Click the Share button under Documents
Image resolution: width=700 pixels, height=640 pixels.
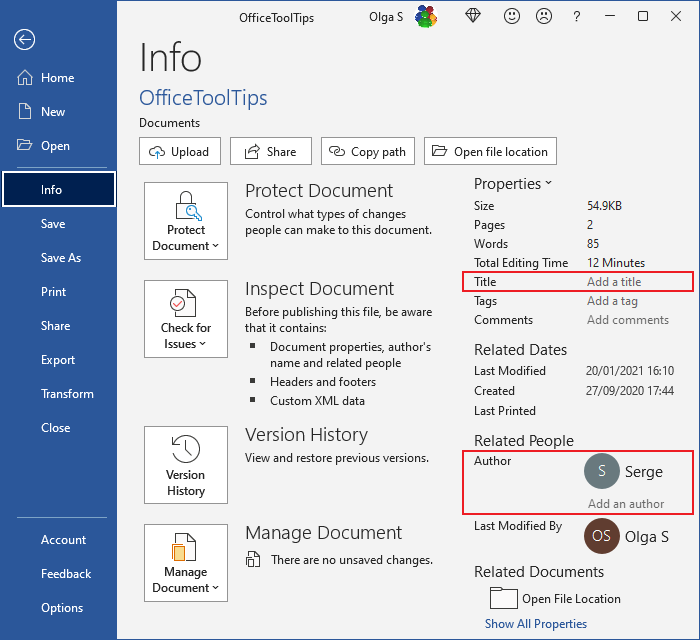click(271, 151)
